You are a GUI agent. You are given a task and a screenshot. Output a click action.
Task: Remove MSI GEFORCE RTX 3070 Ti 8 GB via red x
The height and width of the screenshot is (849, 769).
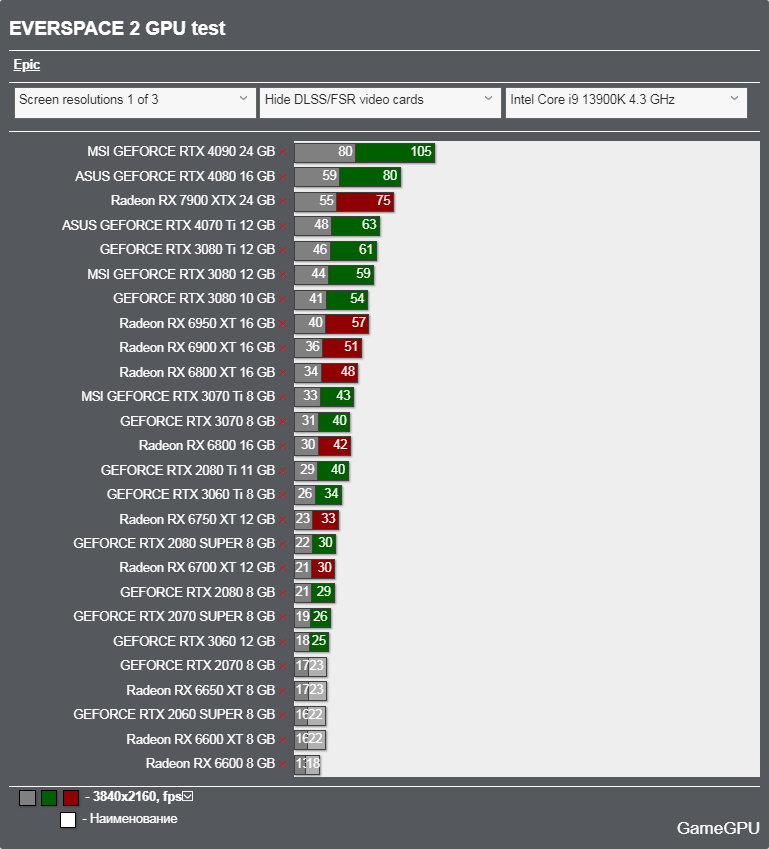pyautogui.click(x=282, y=397)
